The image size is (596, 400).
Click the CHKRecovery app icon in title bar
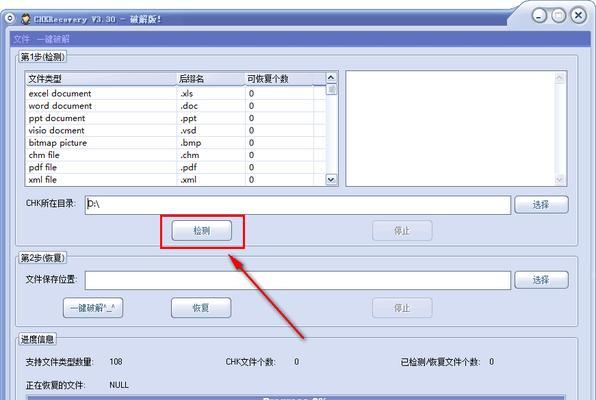tap(25, 19)
